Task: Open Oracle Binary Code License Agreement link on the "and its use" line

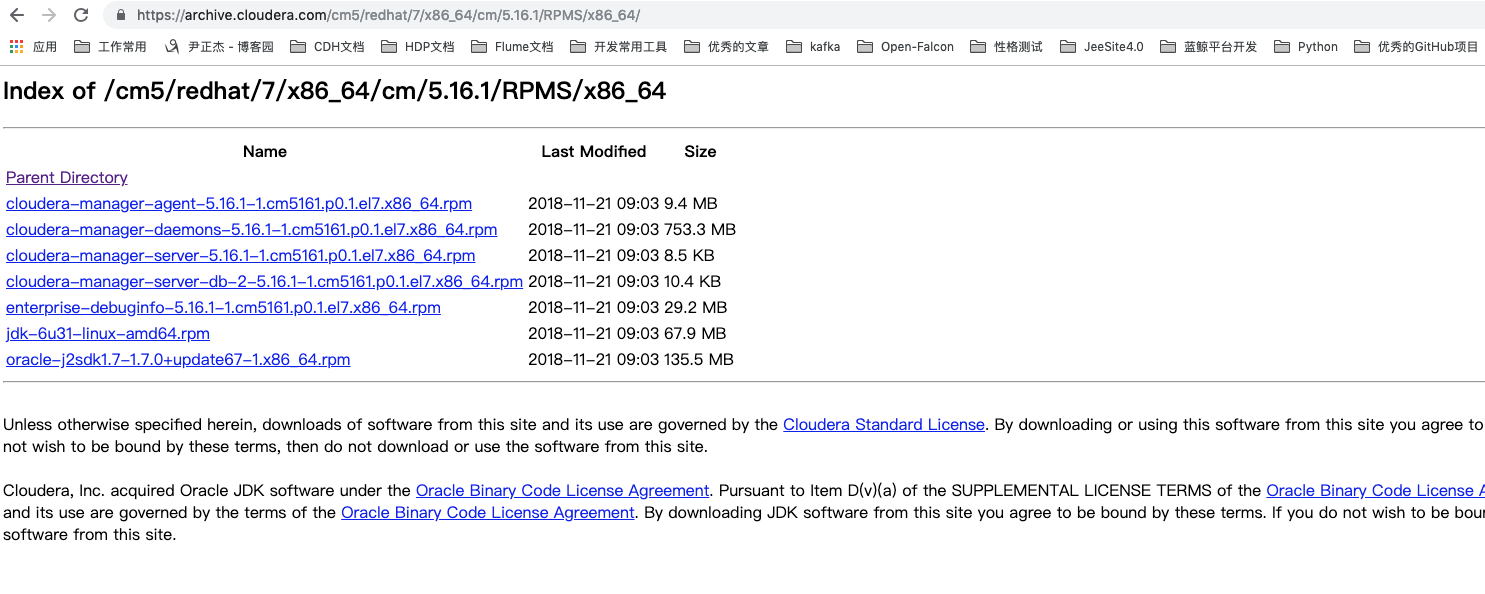Action: (x=488, y=512)
